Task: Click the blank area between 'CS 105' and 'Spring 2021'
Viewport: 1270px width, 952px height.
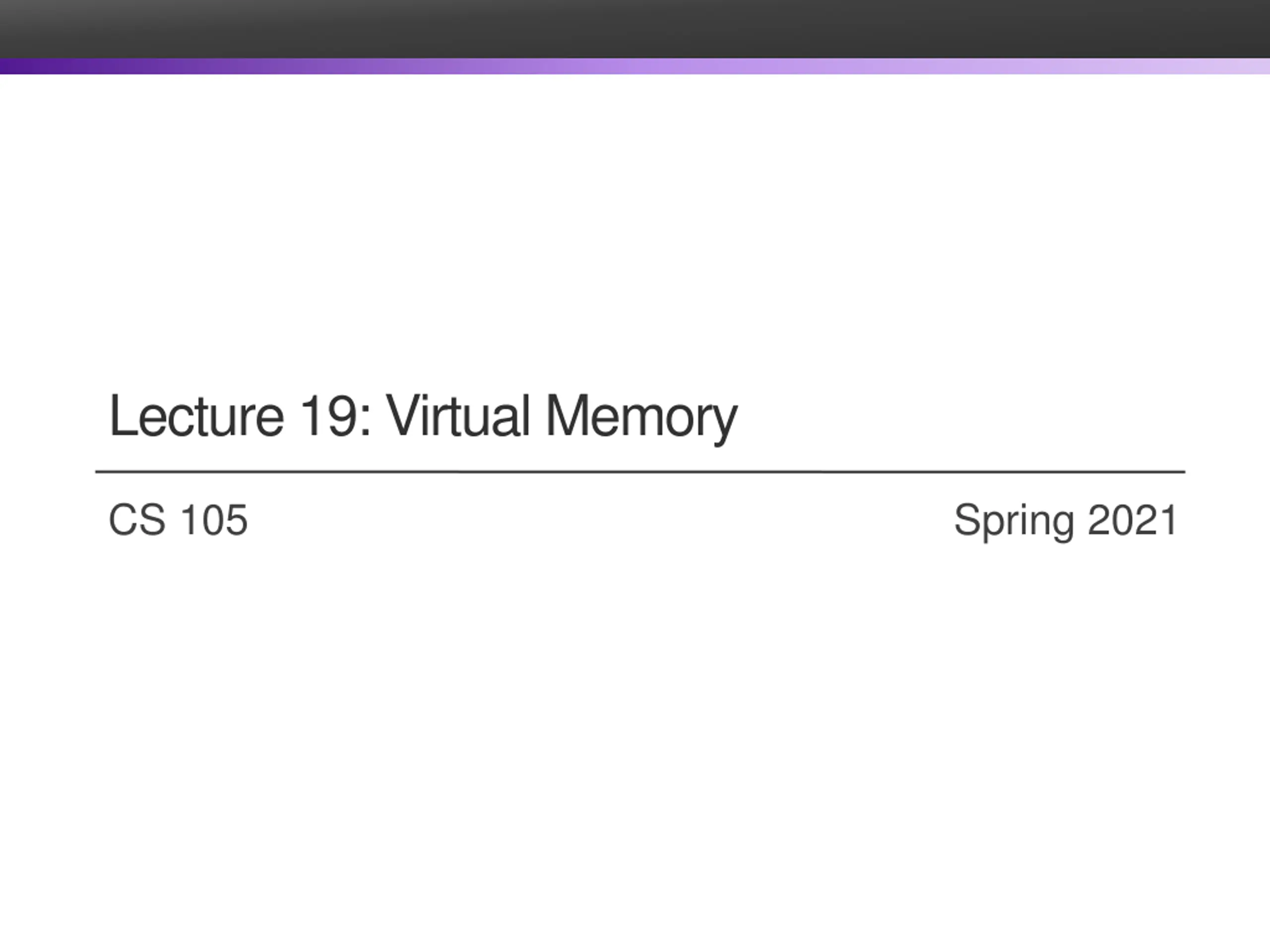Action: tap(597, 520)
